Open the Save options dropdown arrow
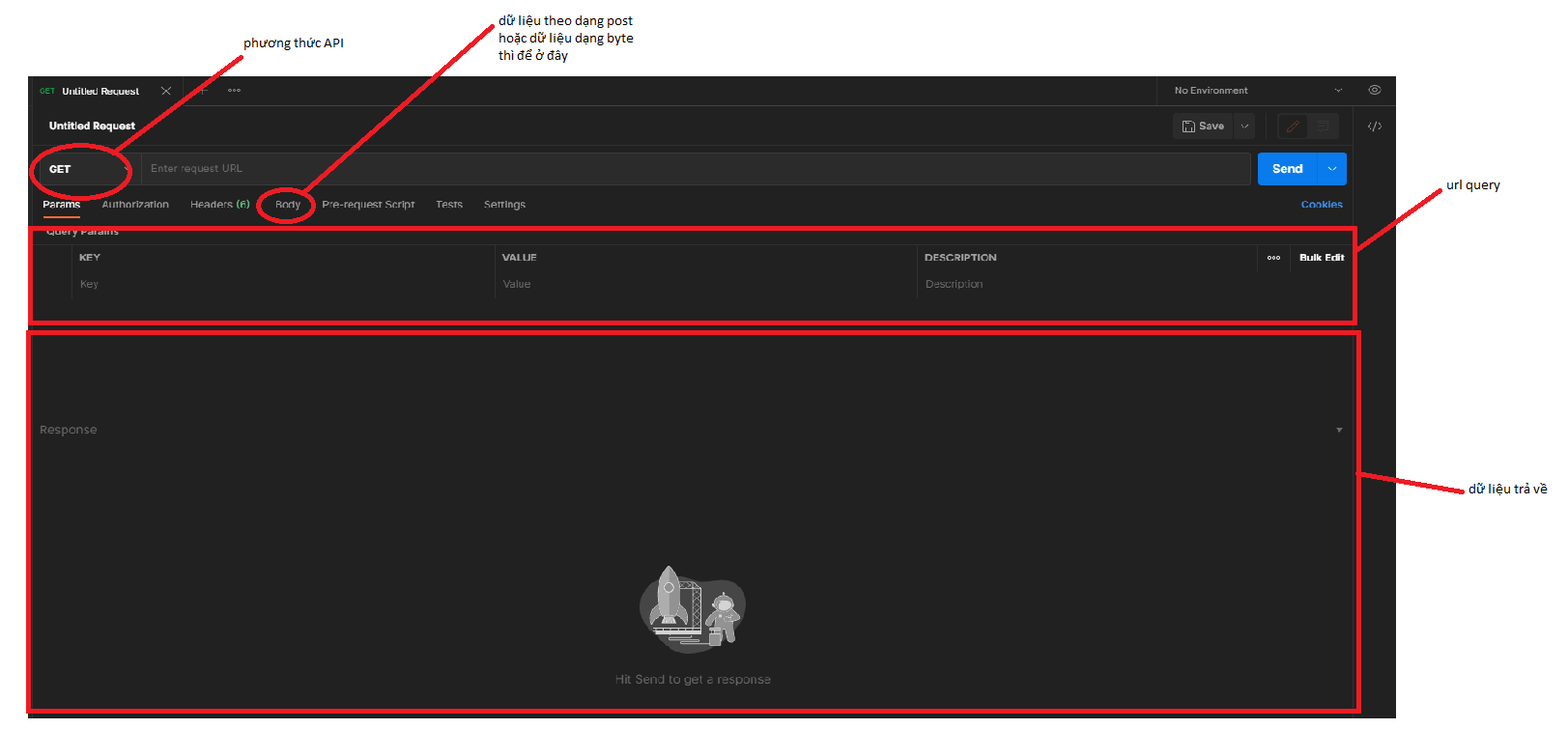1568x729 pixels. click(x=1244, y=126)
